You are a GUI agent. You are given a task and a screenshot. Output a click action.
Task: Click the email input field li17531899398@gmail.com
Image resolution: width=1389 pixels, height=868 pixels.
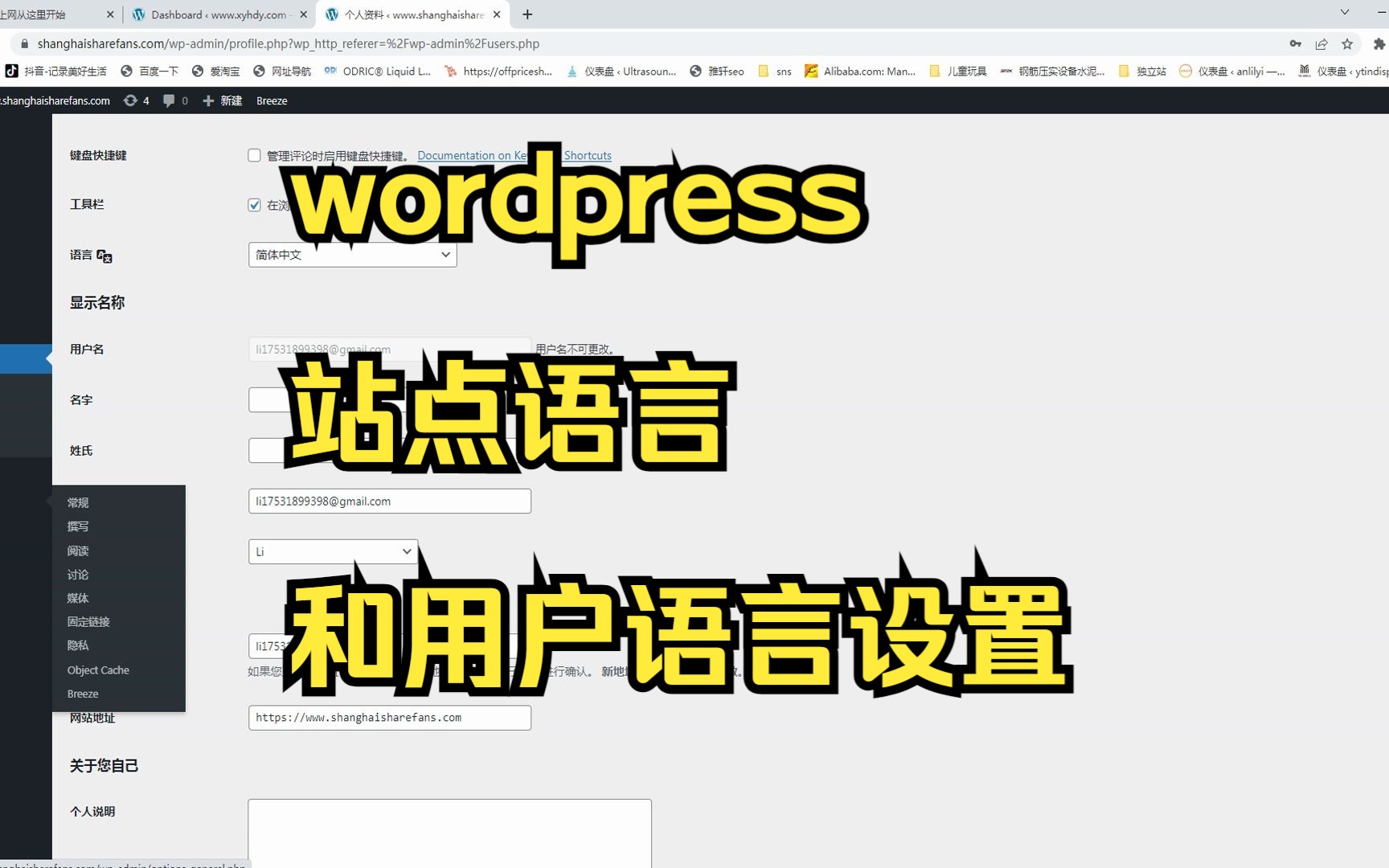(x=389, y=501)
